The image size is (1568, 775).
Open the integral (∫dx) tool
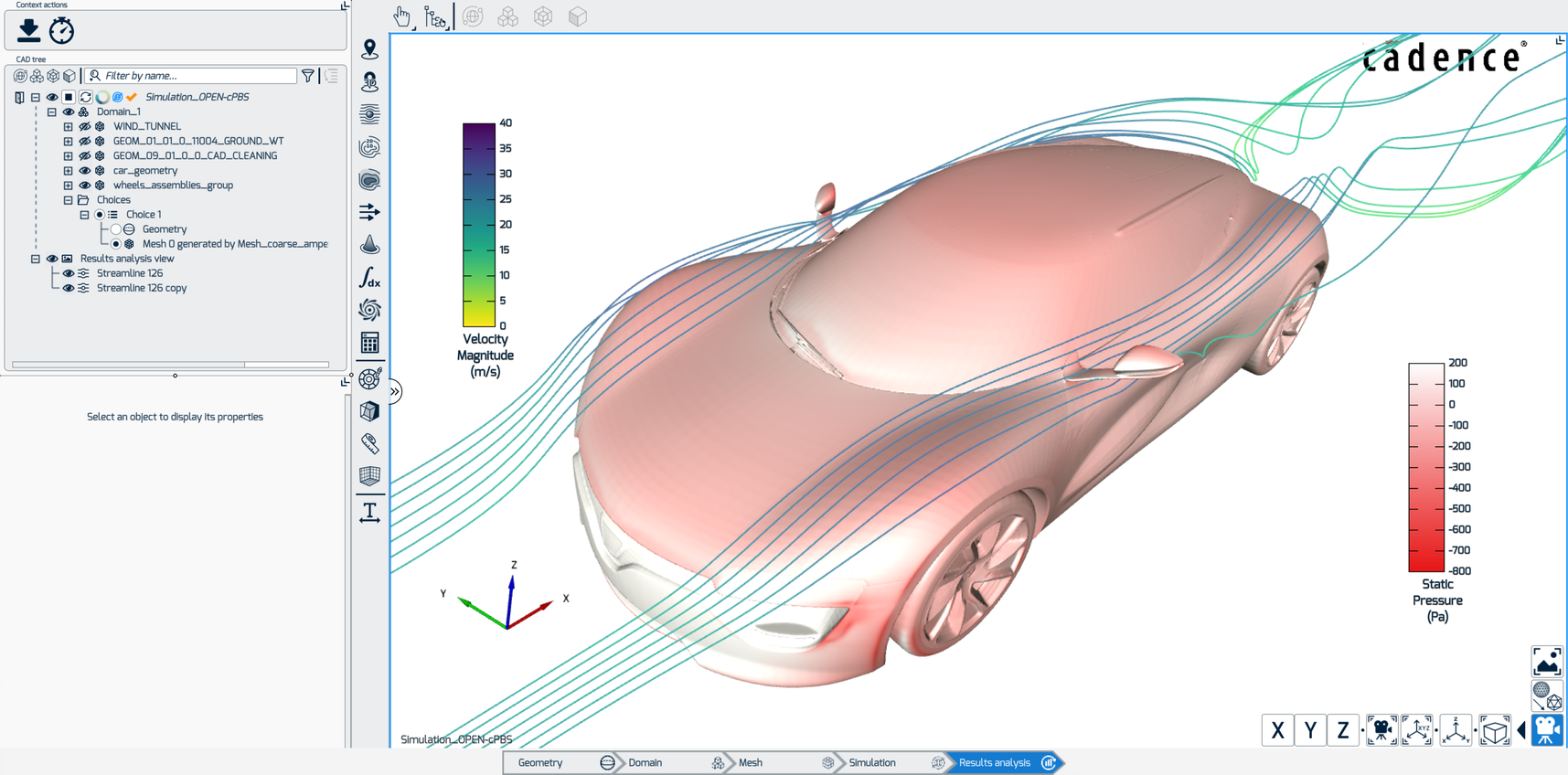(x=369, y=277)
